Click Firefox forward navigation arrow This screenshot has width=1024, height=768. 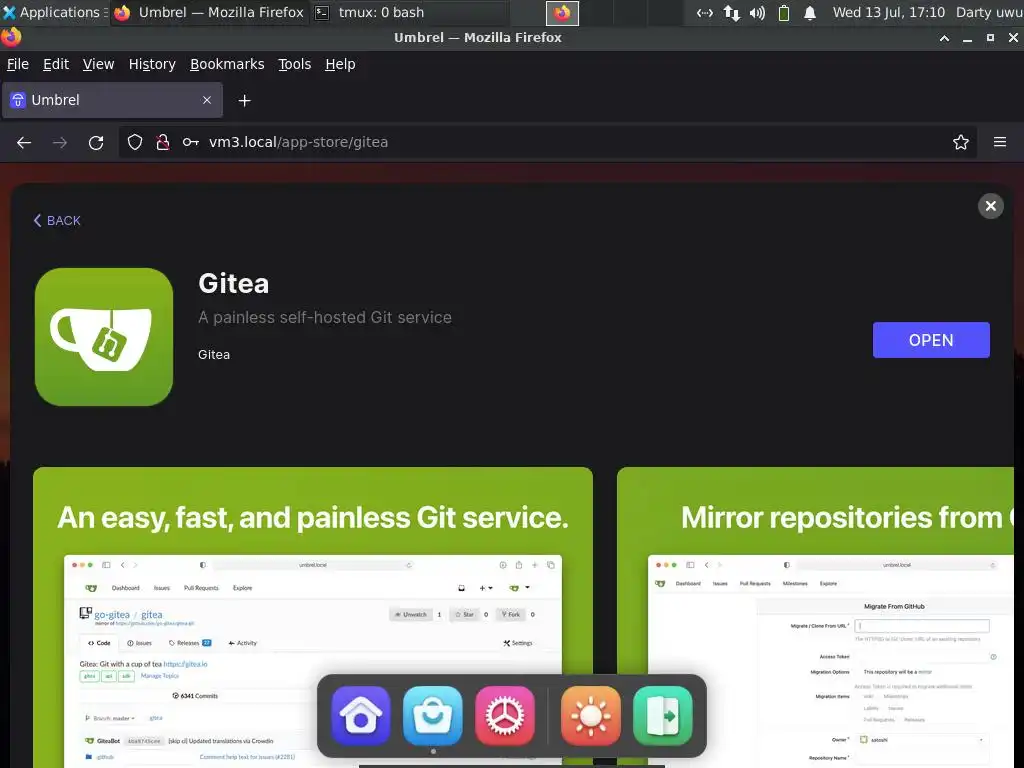[59, 142]
